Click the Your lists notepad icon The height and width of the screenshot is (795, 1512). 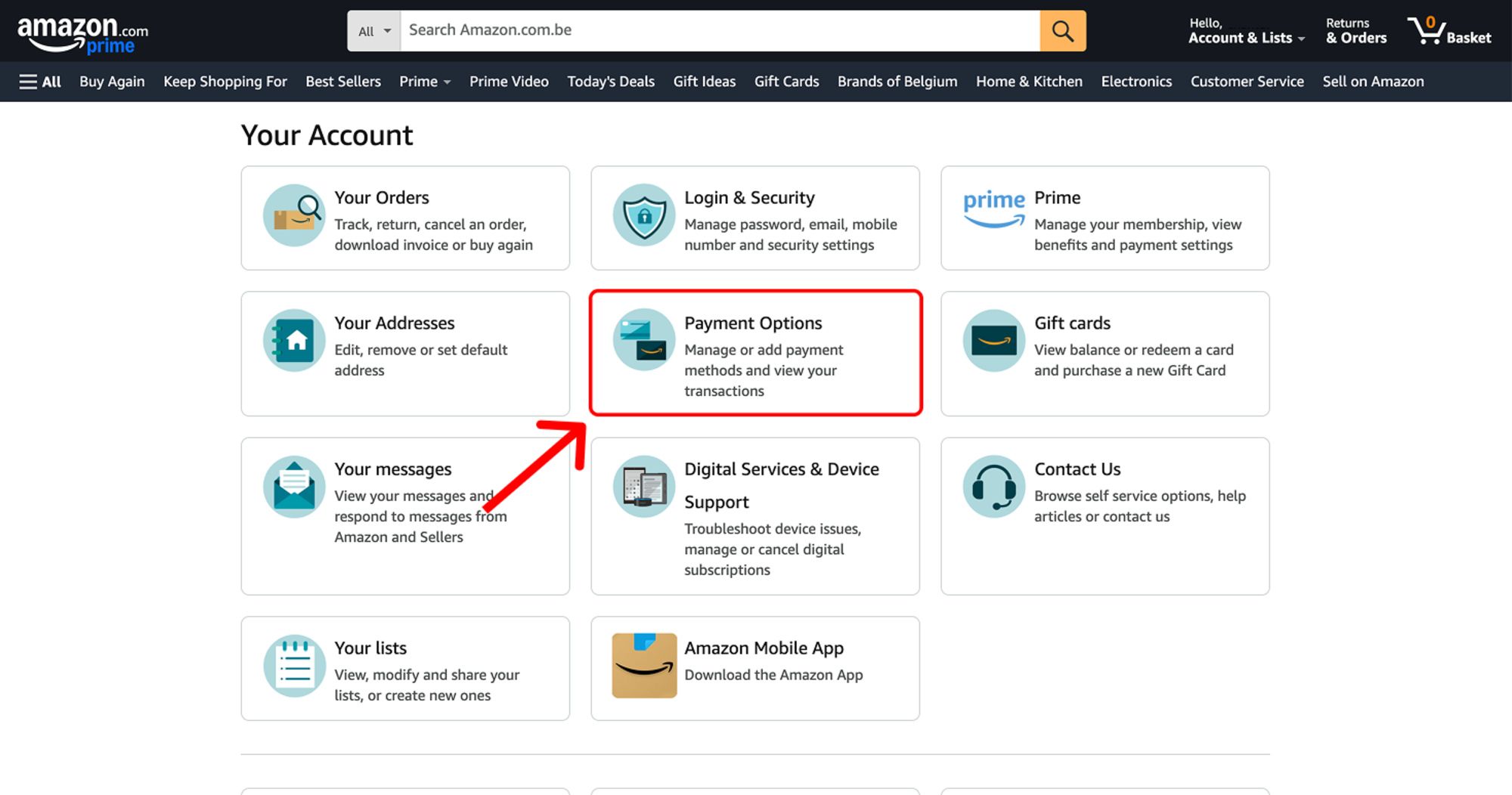tap(294, 666)
